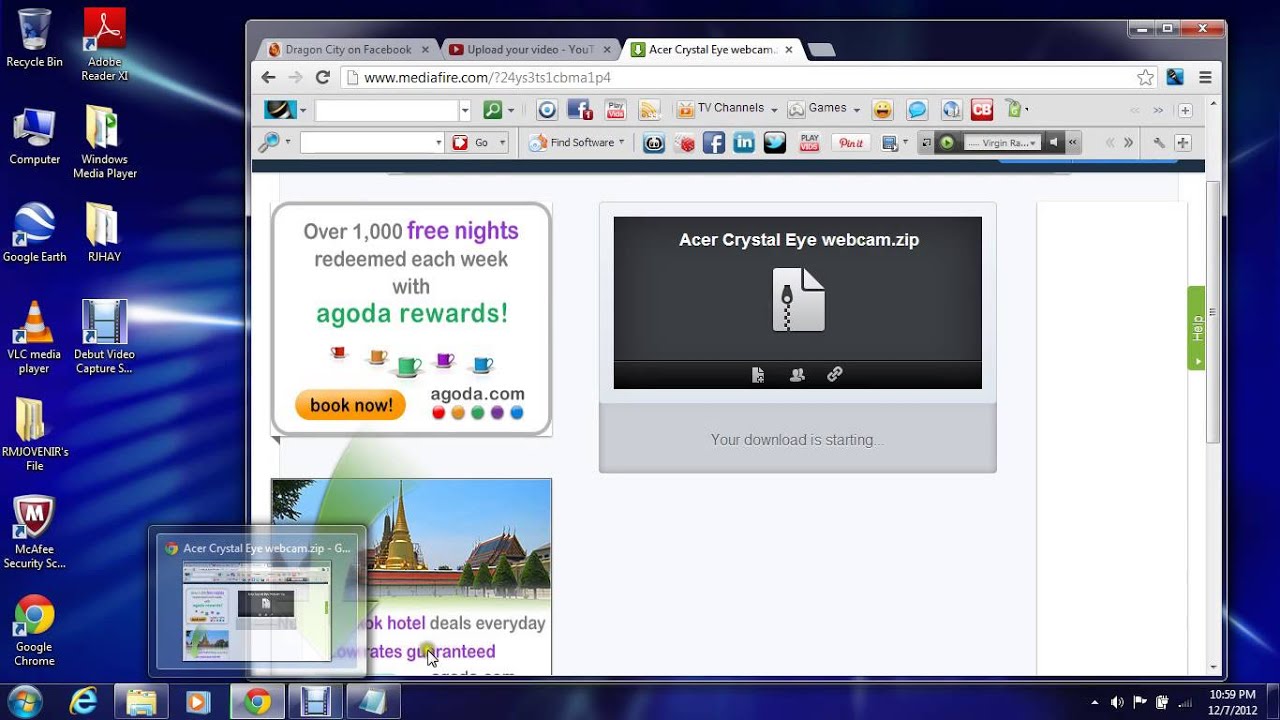Play the Virgin Radio stream

947,143
